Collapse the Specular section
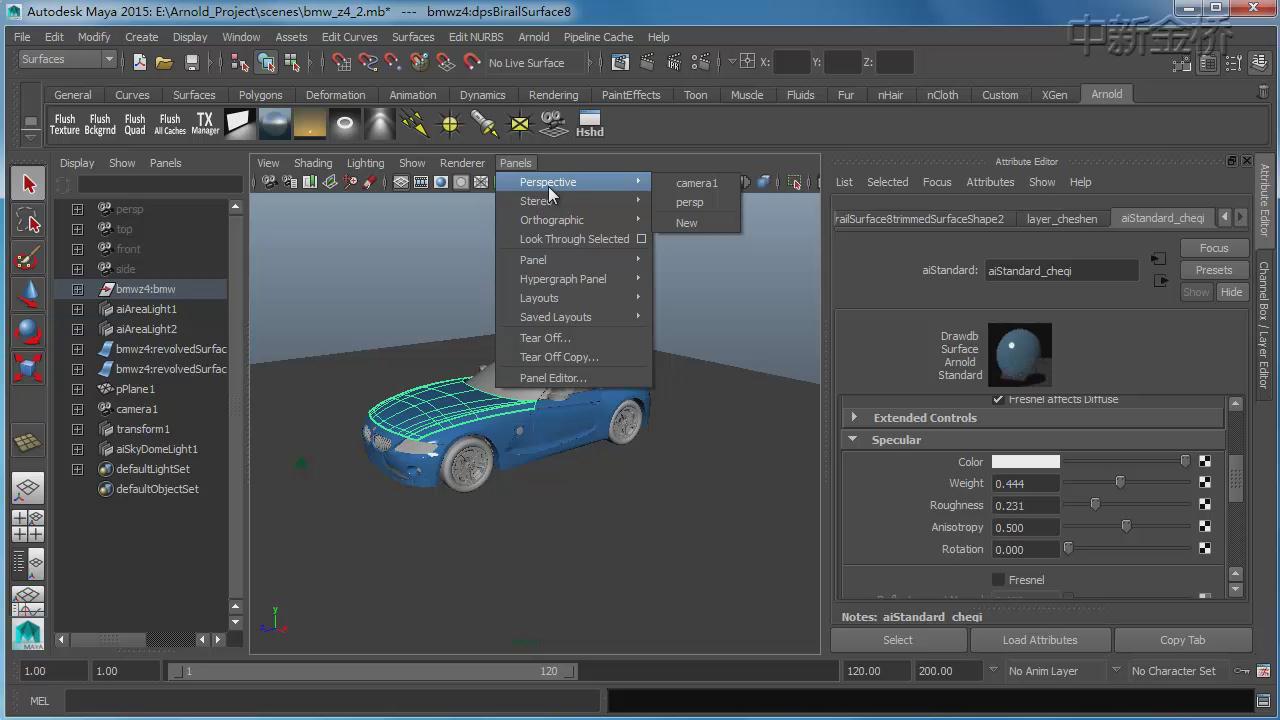1280x720 pixels. pos(1032,440)
